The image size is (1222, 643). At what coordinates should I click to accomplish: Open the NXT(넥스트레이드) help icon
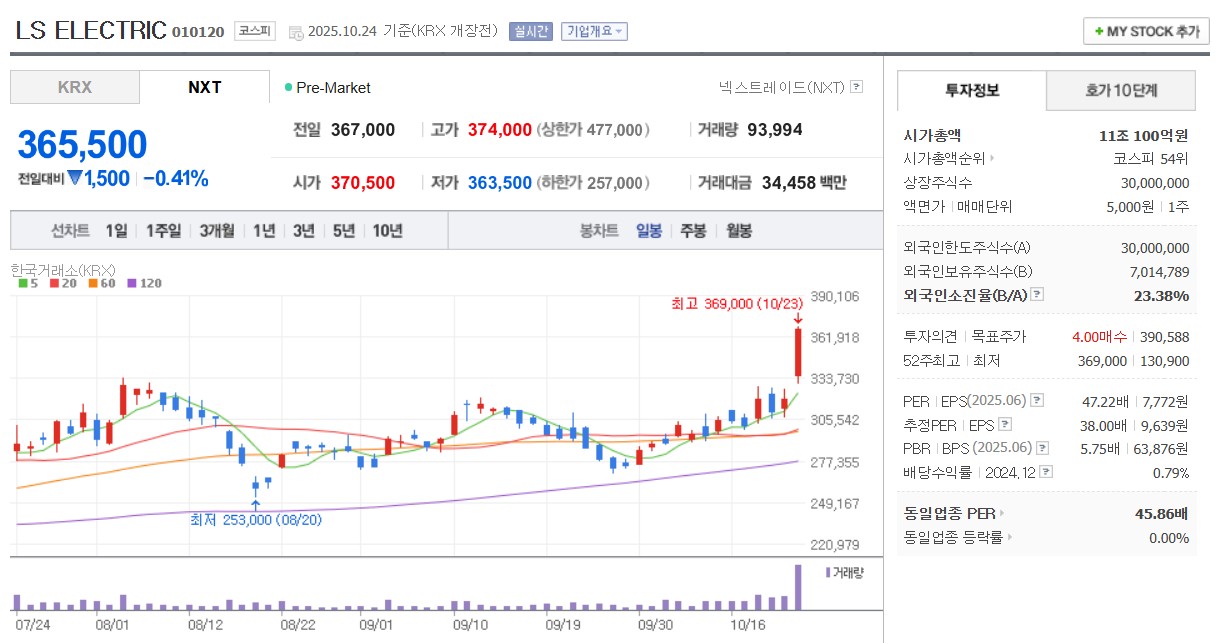coord(855,88)
